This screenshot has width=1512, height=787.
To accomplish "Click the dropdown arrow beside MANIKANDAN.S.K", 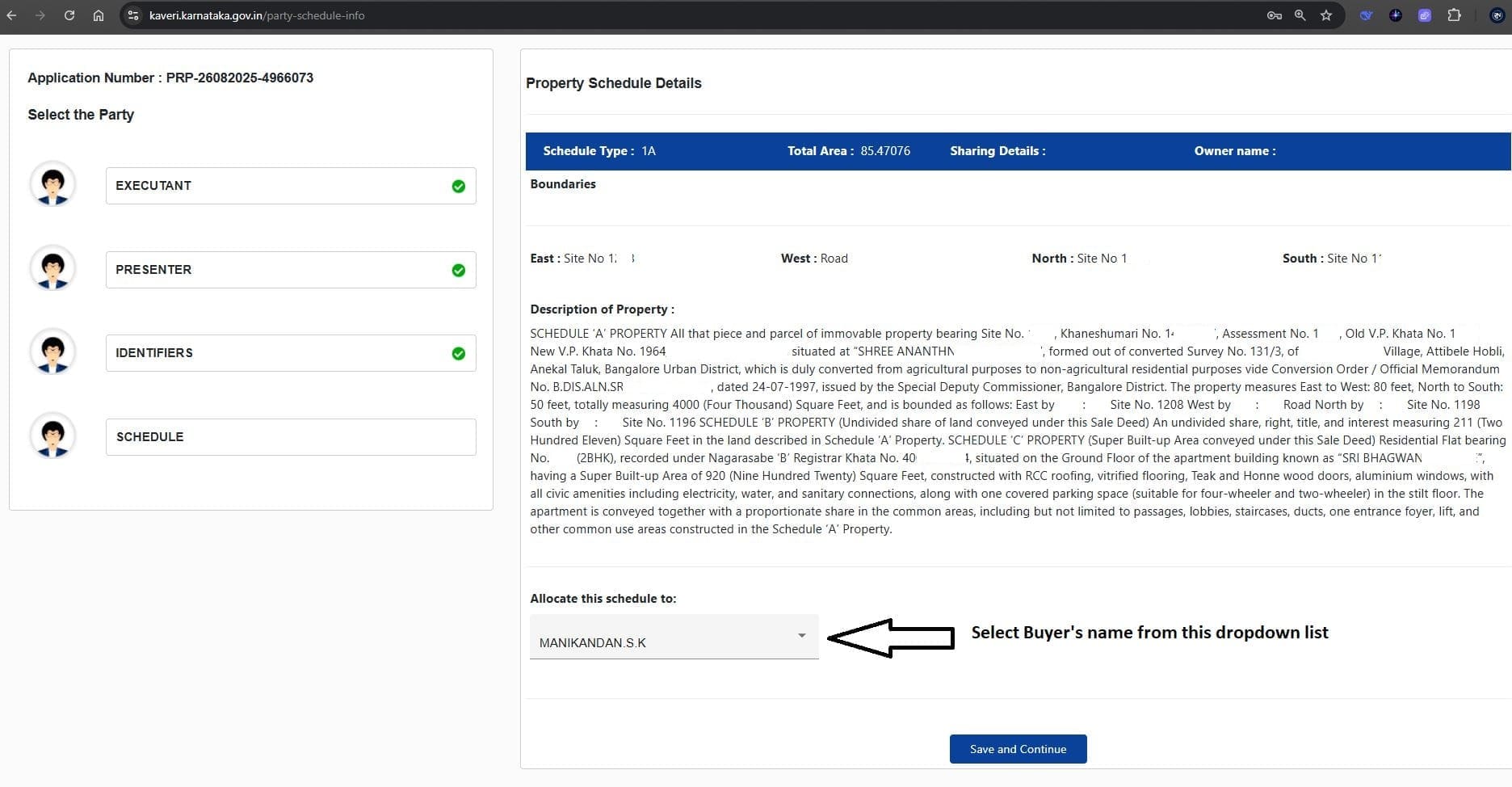I will click(x=801, y=636).
